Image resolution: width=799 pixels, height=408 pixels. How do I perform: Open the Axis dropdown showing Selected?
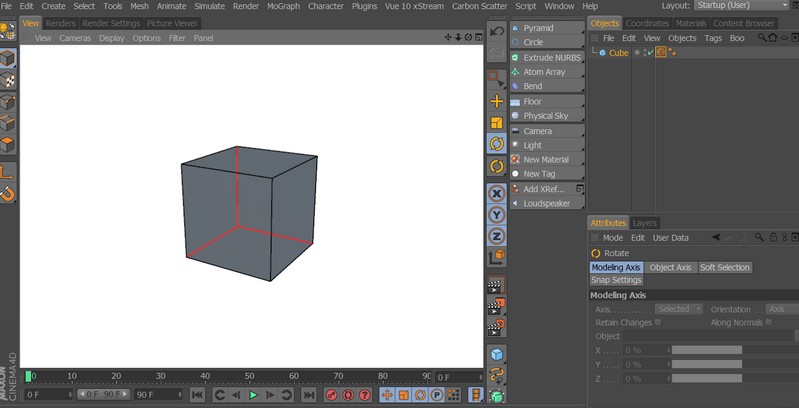pyautogui.click(x=679, y=309)
